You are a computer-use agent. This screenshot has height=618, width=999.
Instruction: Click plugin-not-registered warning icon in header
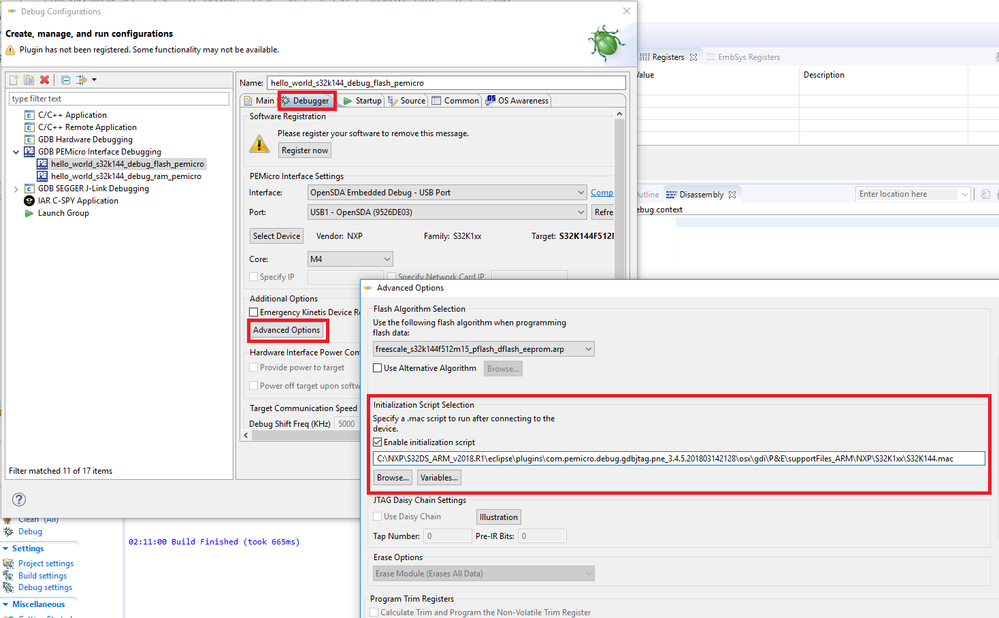click(x=10, y=50)
